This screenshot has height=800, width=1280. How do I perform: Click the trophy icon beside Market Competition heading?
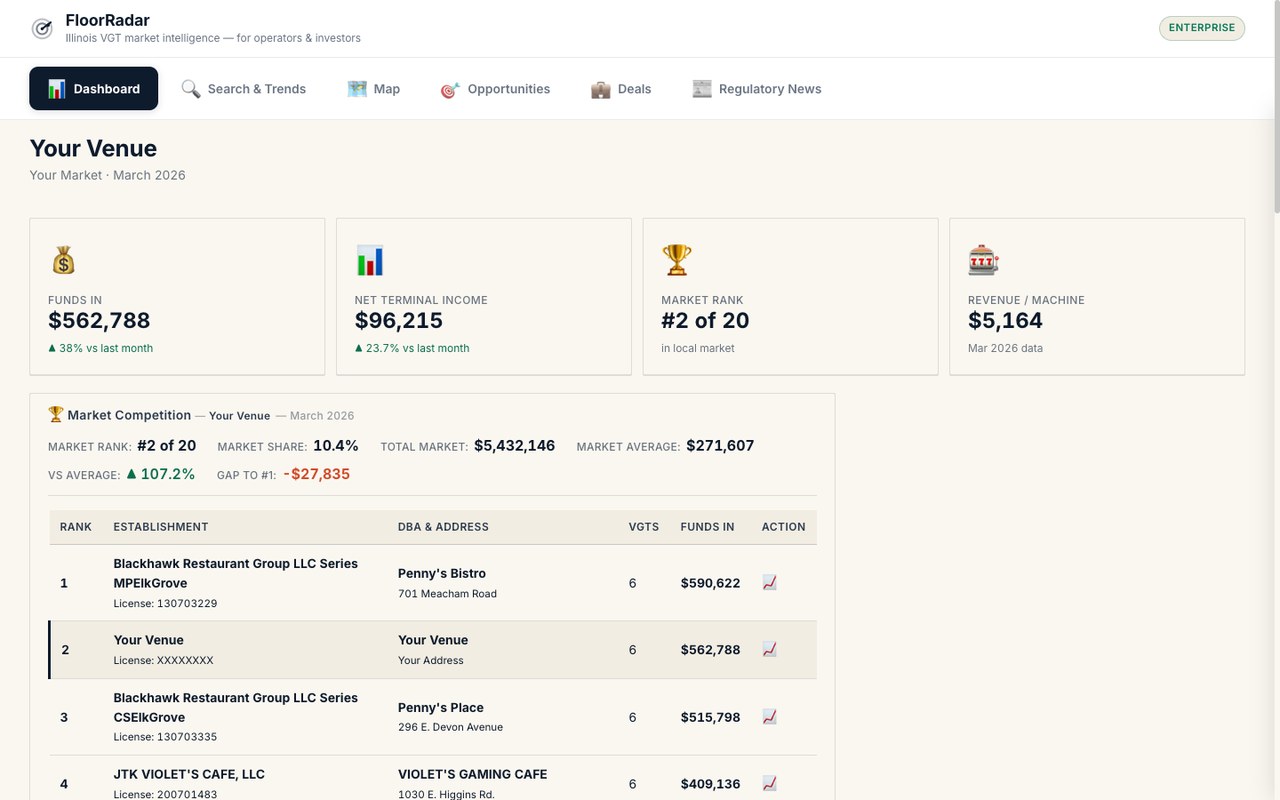(56, 415)
